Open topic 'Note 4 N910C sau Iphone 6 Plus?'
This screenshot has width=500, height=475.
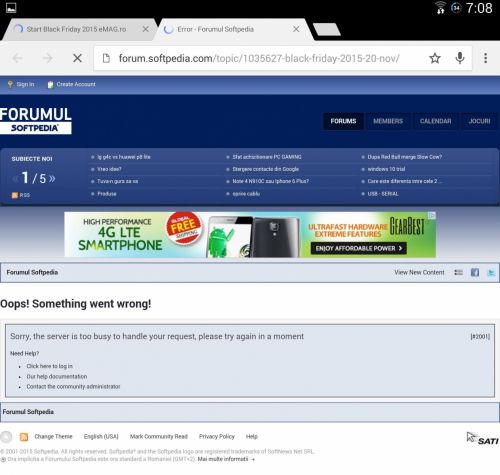coord(271,181)
